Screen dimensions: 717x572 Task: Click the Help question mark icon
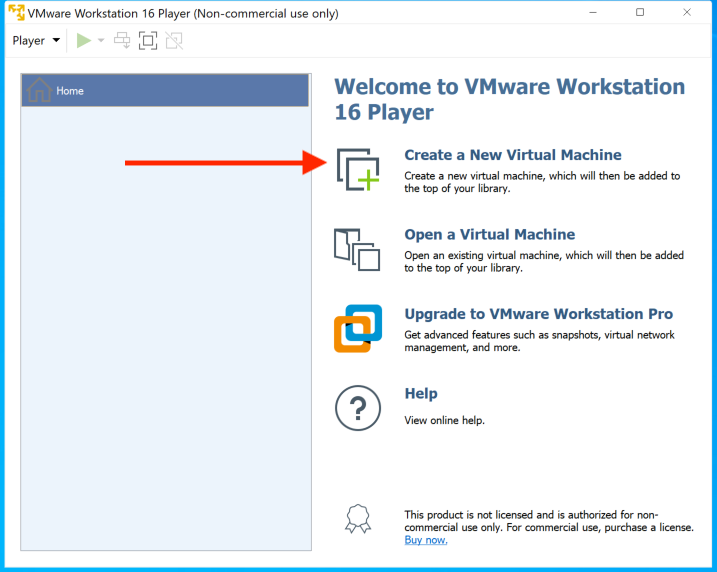click(357, 408)
